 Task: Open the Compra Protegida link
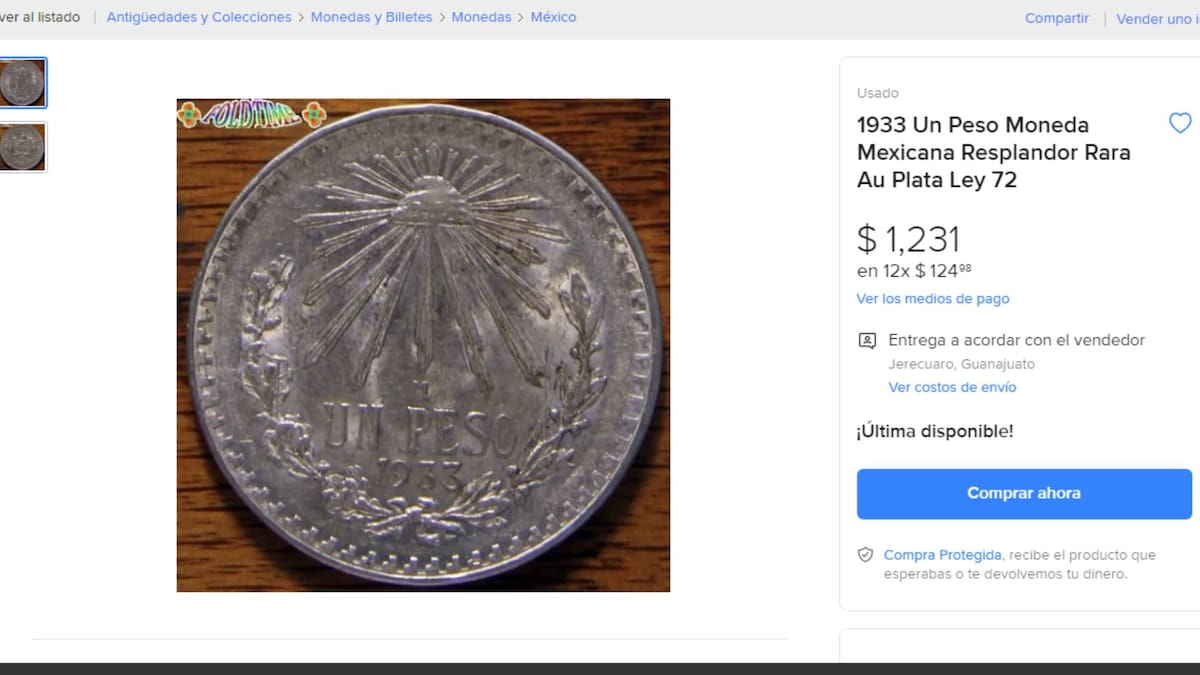click(x=942, y=555)
